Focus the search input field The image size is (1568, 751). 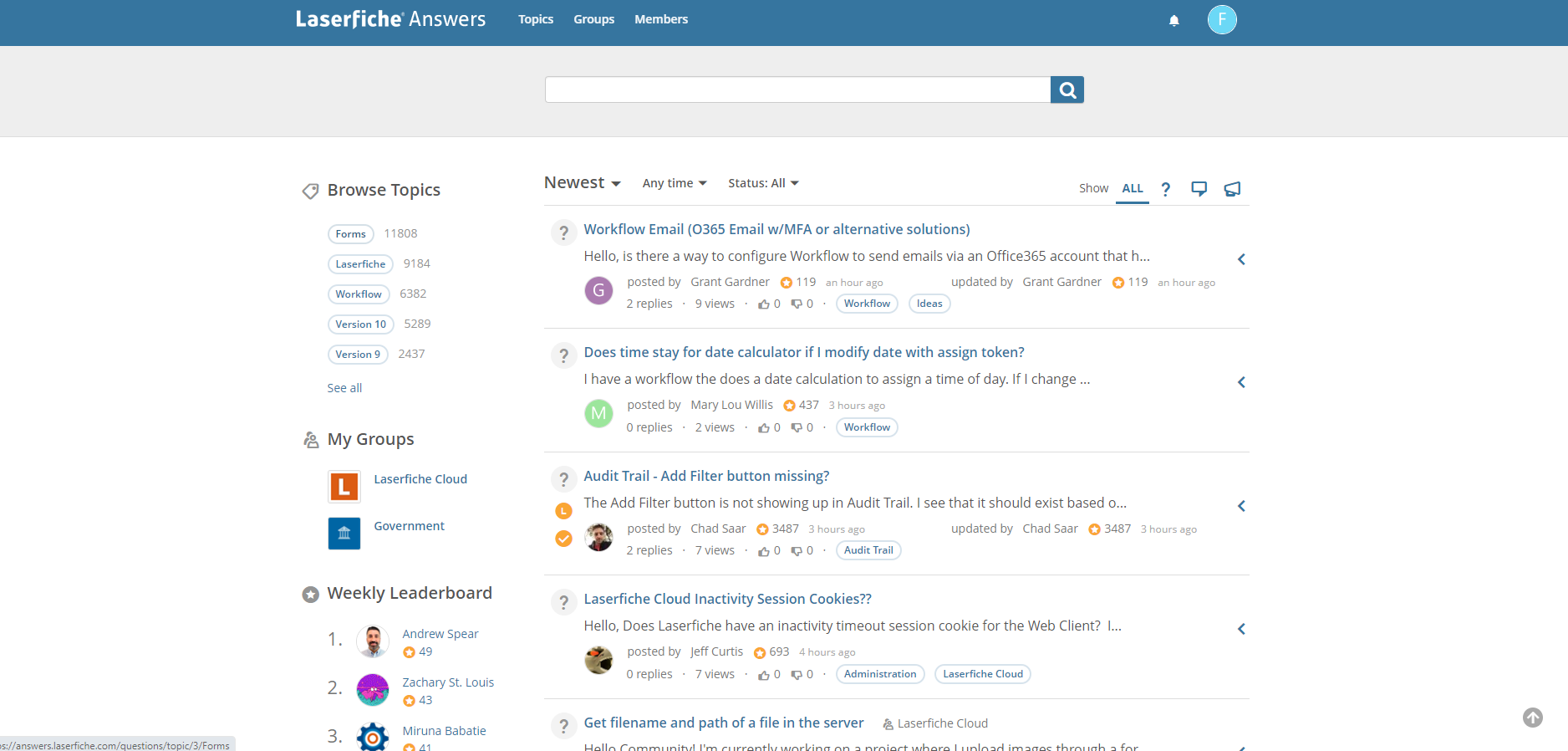[x=797, y=89]
